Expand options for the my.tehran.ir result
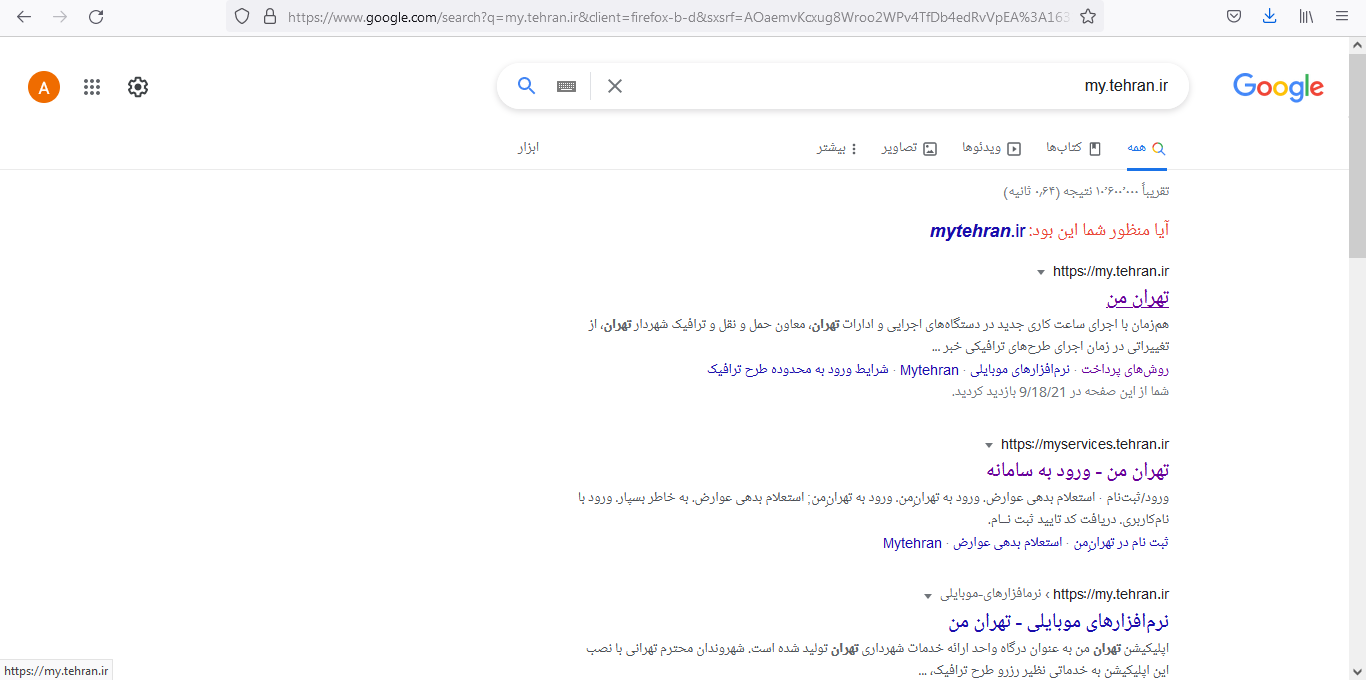Screen dimensions: 1366x680 pos(1041,270)
